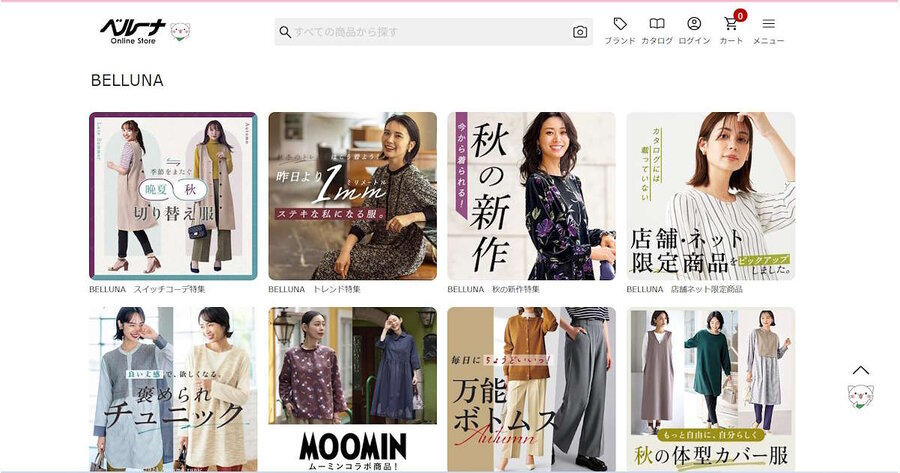Open the ブランド tag icon
Screen dimensions: 900x473
(x=620, y=24)
